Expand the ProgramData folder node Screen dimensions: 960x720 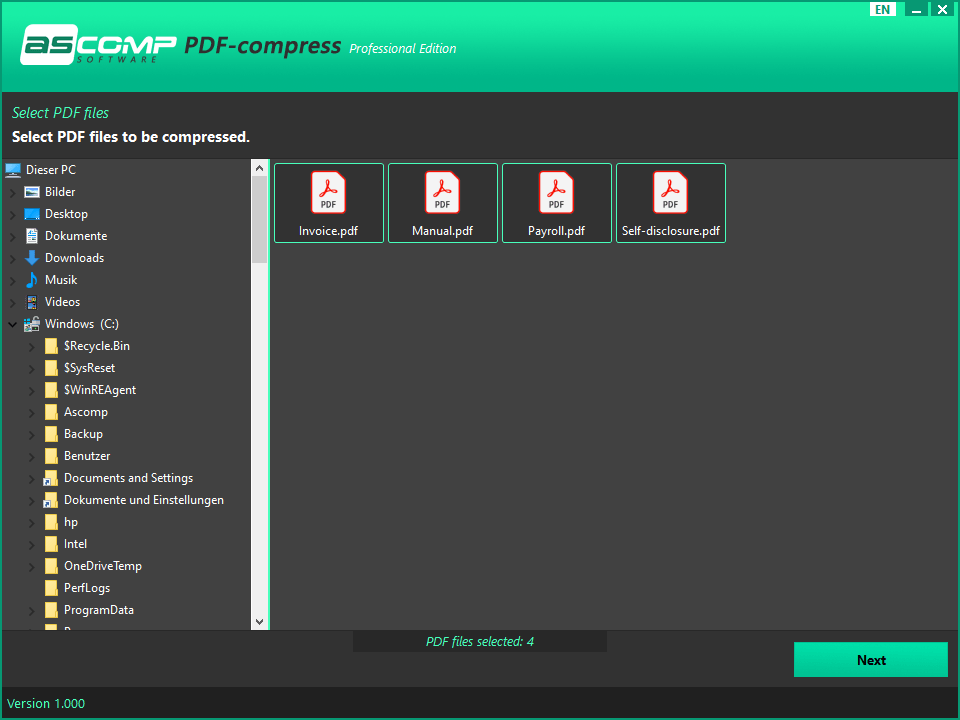(32, 611)
